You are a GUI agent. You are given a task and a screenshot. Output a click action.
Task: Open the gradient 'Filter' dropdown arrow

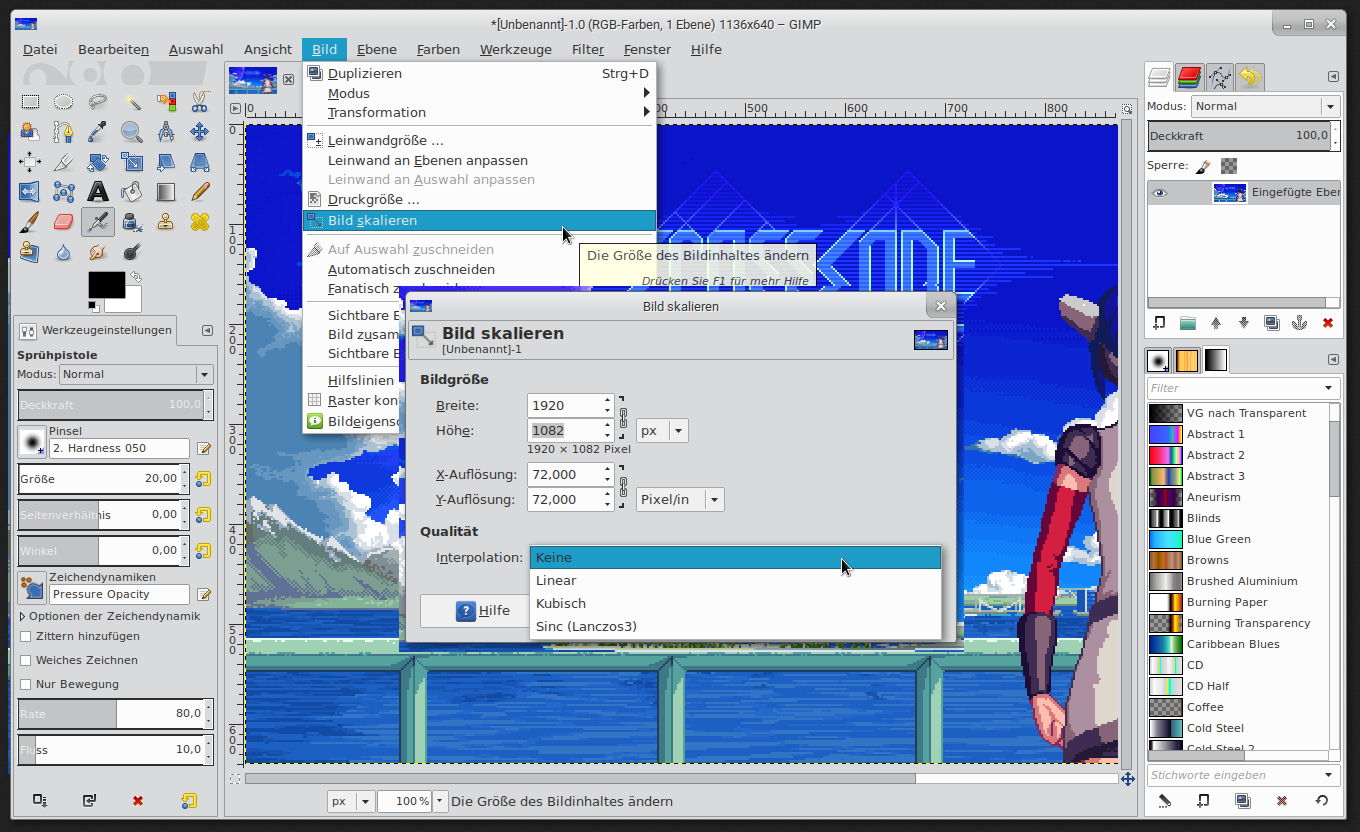1329,388
